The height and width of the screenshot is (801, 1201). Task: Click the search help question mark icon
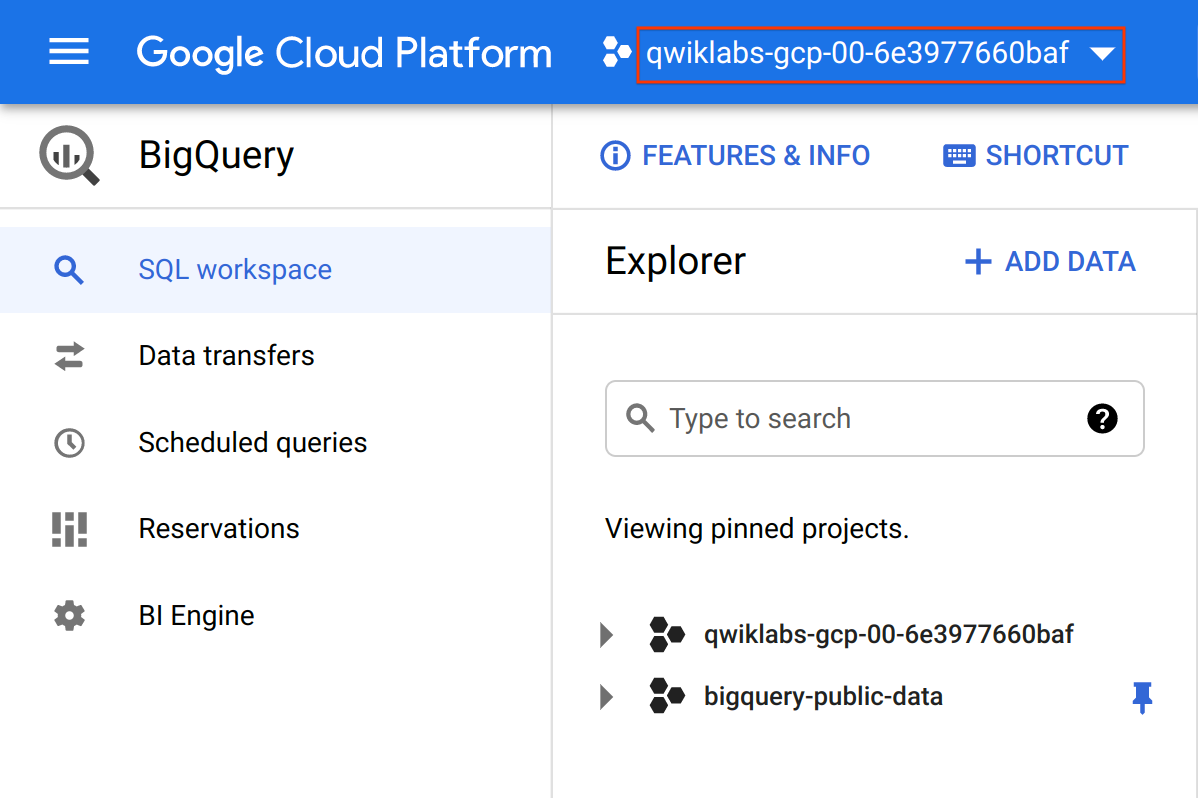pos(1101,418)
